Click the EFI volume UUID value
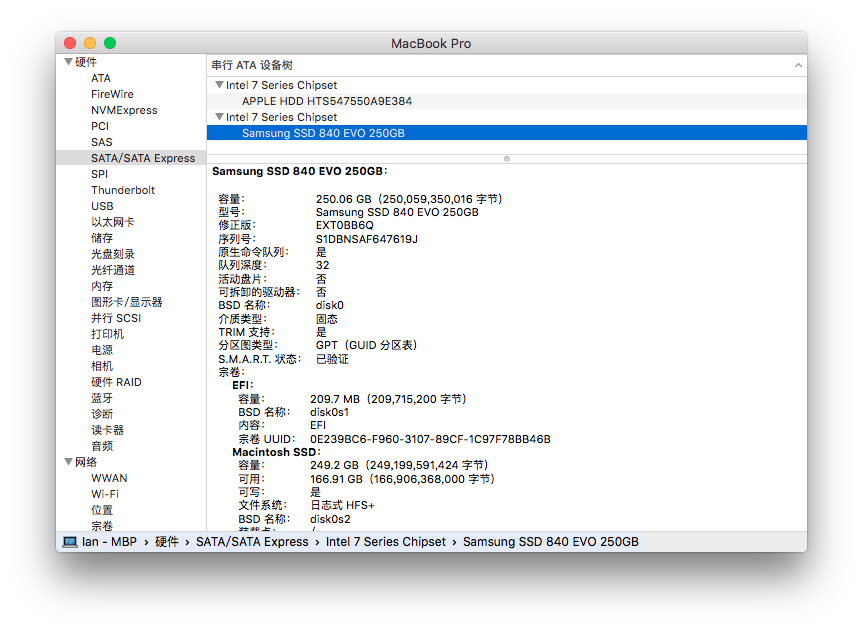Image resolution: width=863 pixels, height=632 pixels. tap(430, 439)
